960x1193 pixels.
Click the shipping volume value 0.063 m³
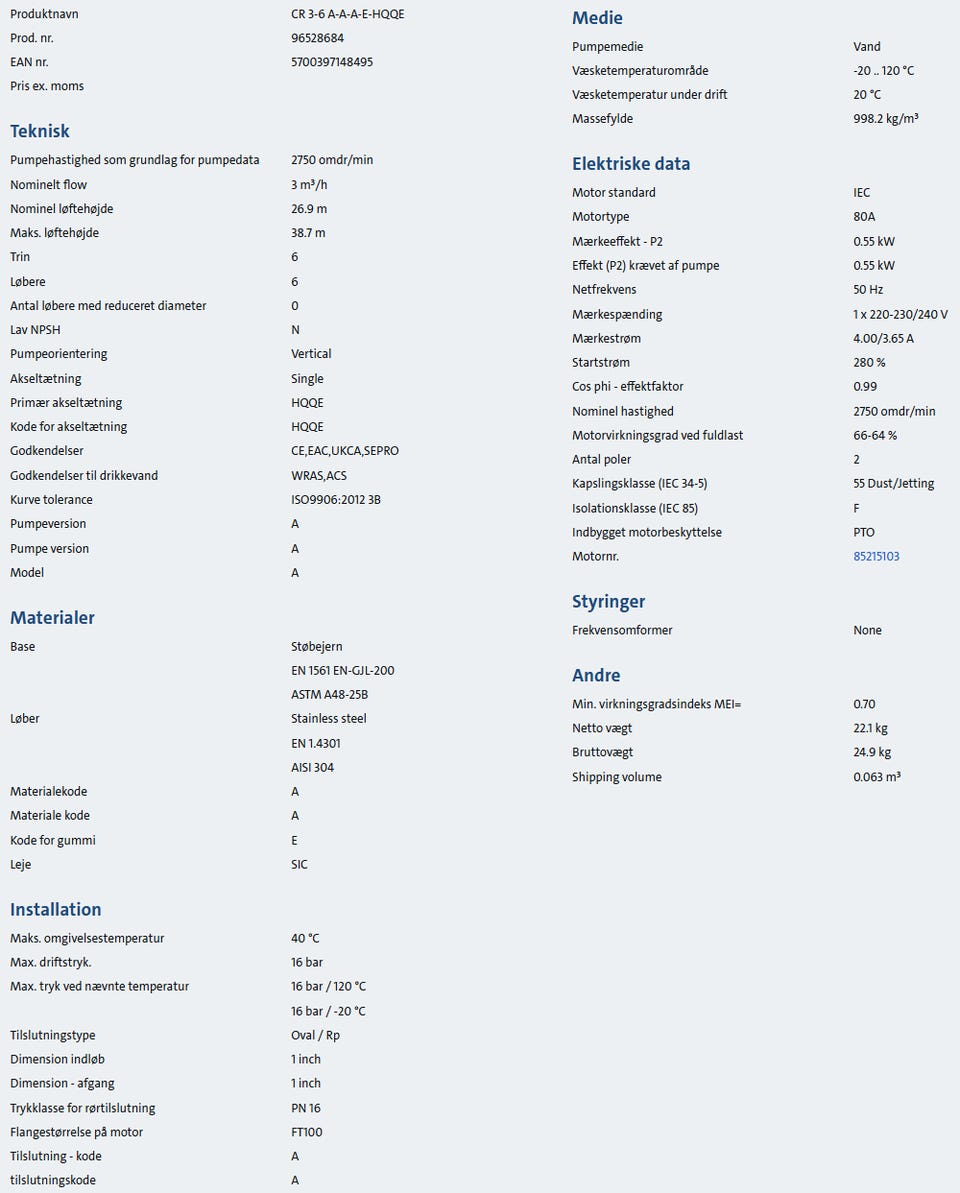pyautogui.click(x=877, y=777)
